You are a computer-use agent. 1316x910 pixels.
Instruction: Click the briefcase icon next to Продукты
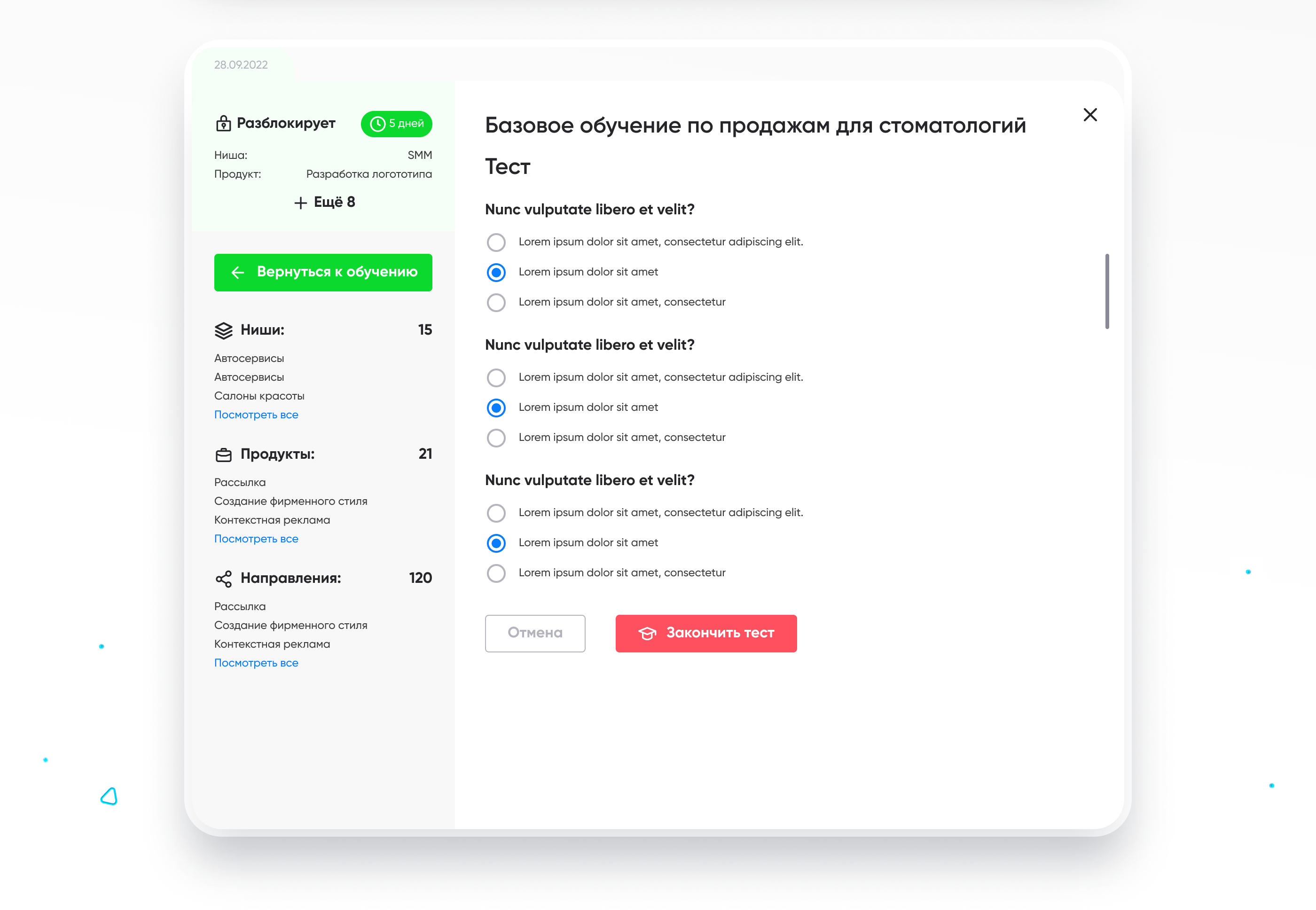click(224, 455)
